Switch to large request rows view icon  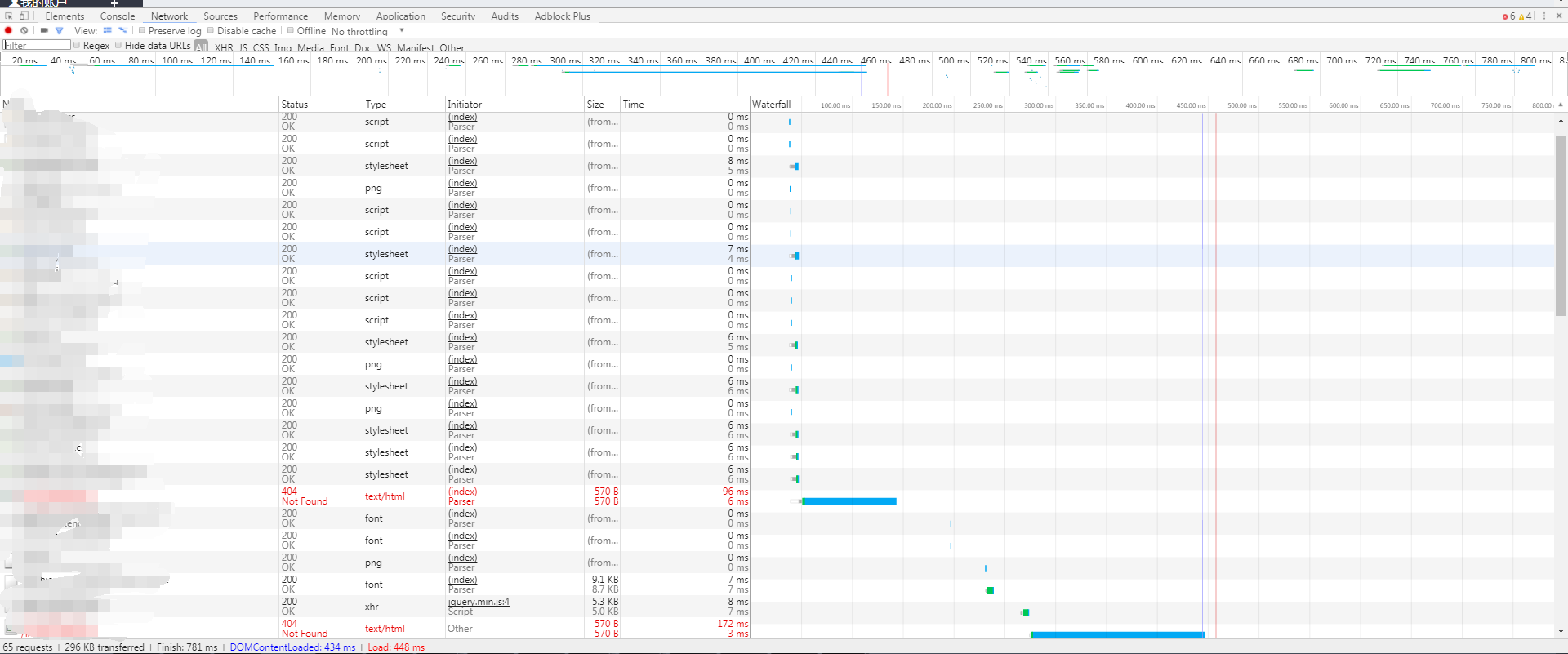pos(107,30)
